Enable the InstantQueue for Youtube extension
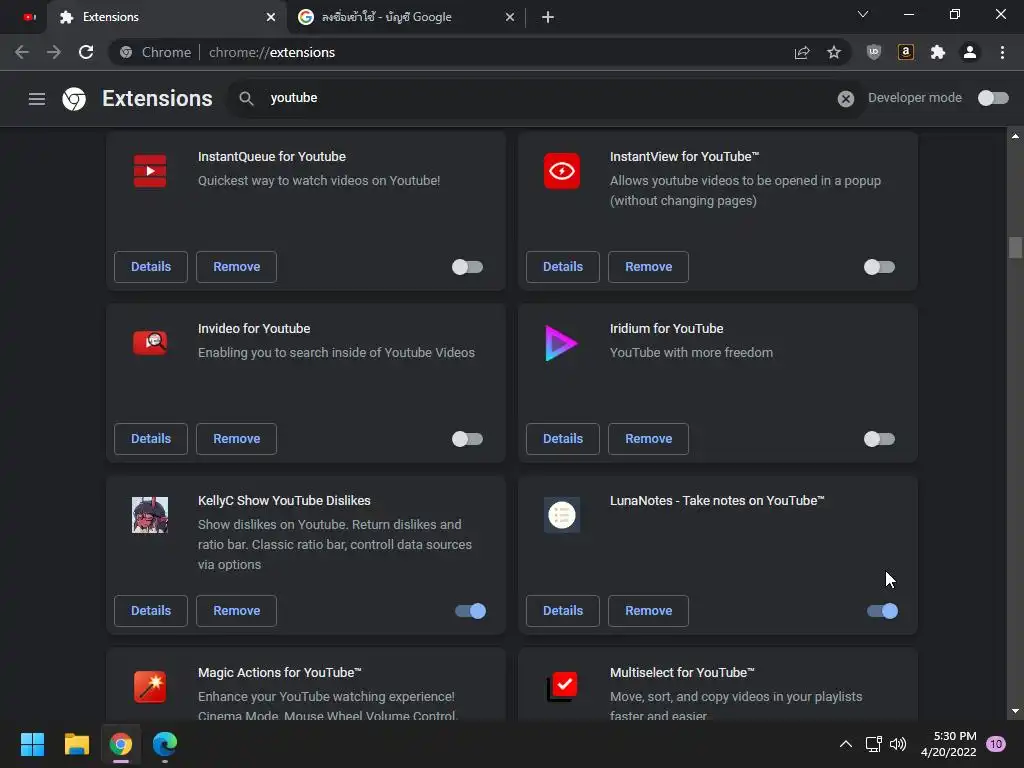 [x=467, y=267]
